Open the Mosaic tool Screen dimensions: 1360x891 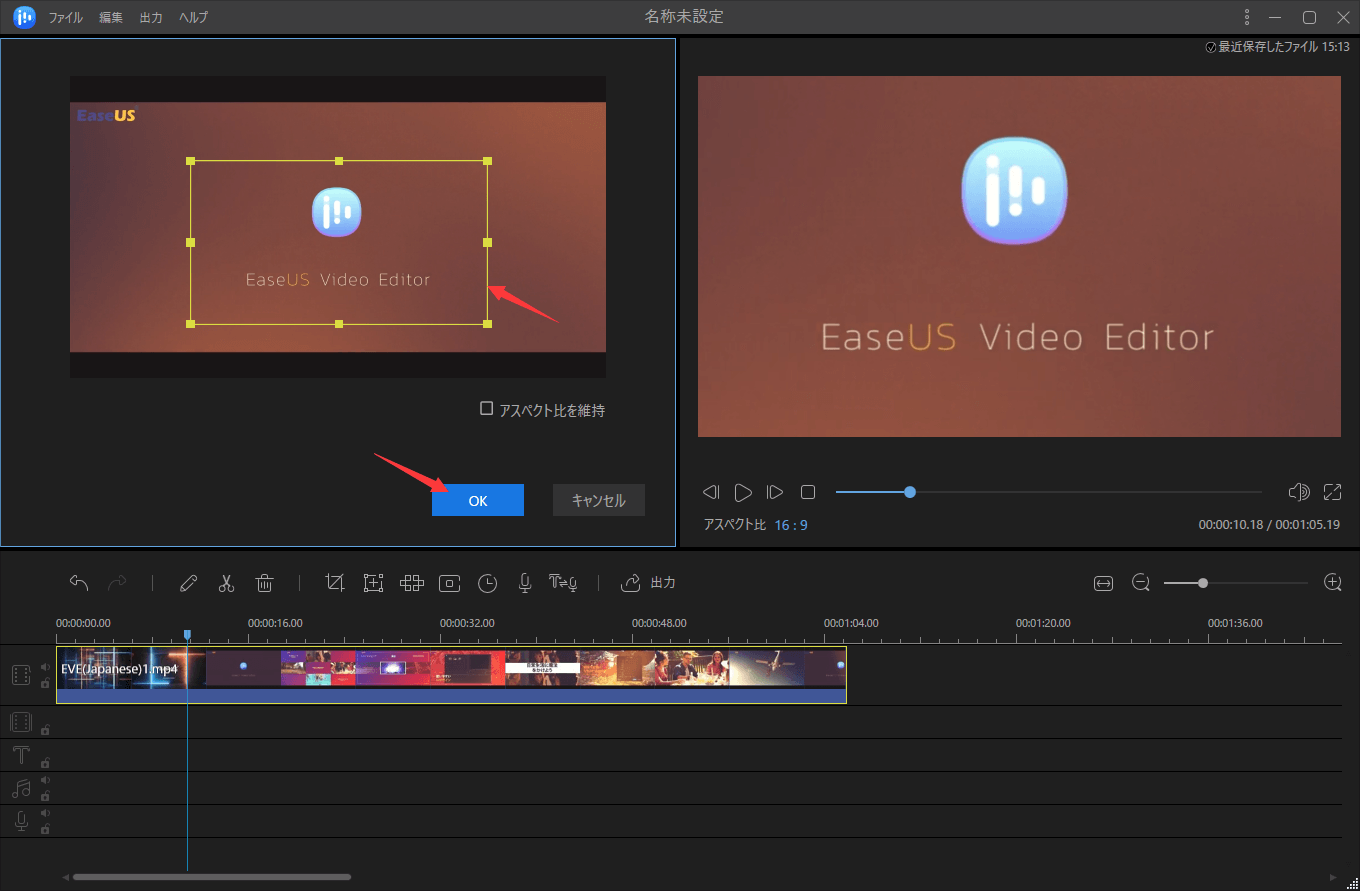pos(411,583)
